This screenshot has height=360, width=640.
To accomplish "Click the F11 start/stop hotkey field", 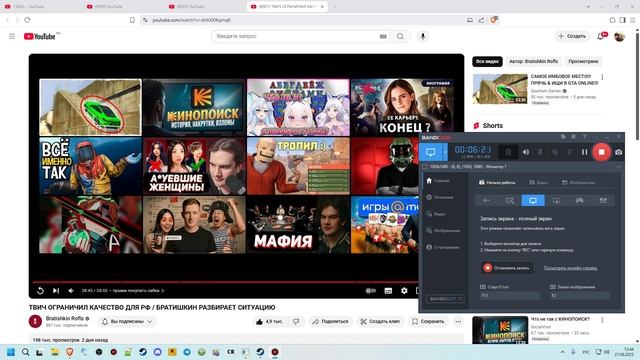I will point(510,296).
